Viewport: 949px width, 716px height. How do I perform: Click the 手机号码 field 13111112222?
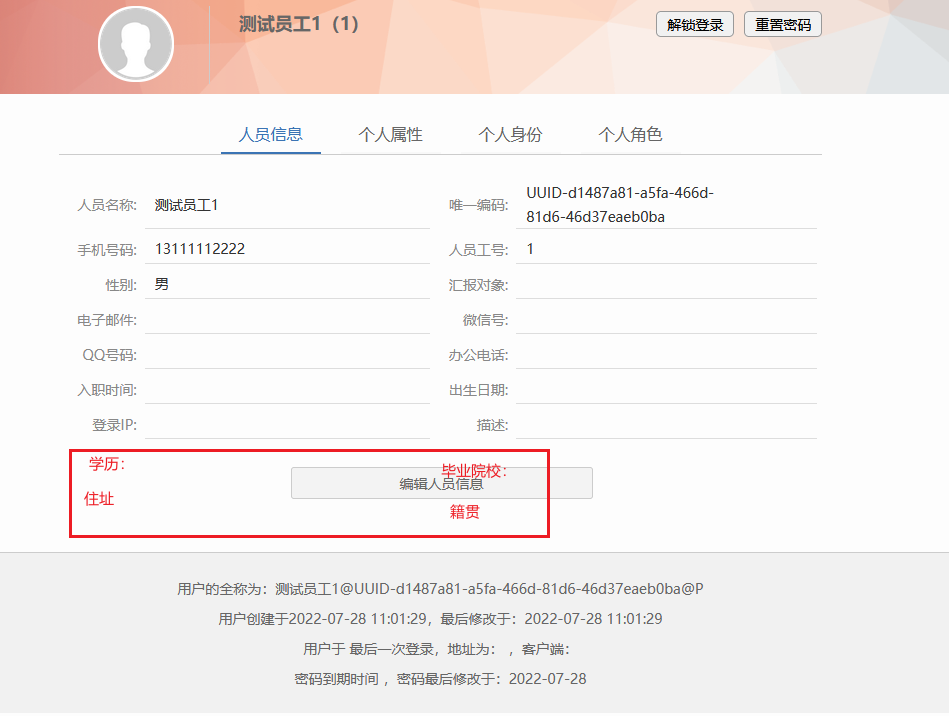(287, 249)
